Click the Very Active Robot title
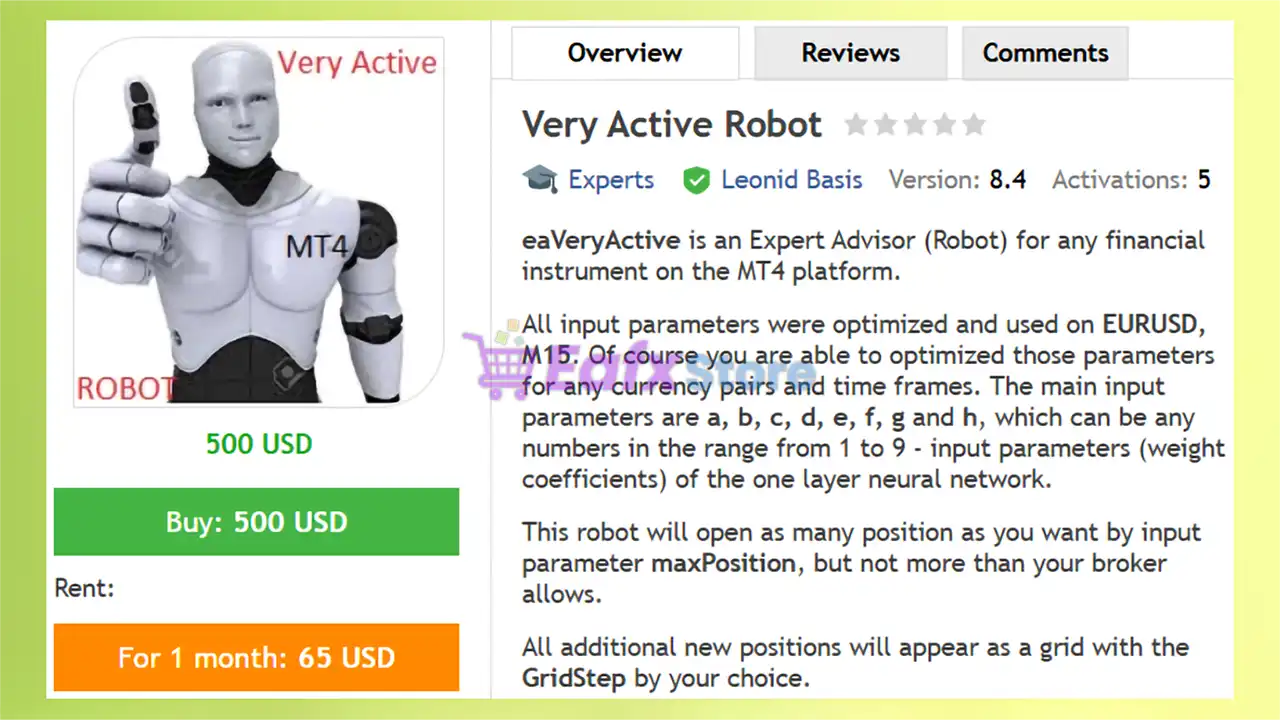The width and height of the screenshot is (1280, 720). point(672,125)
